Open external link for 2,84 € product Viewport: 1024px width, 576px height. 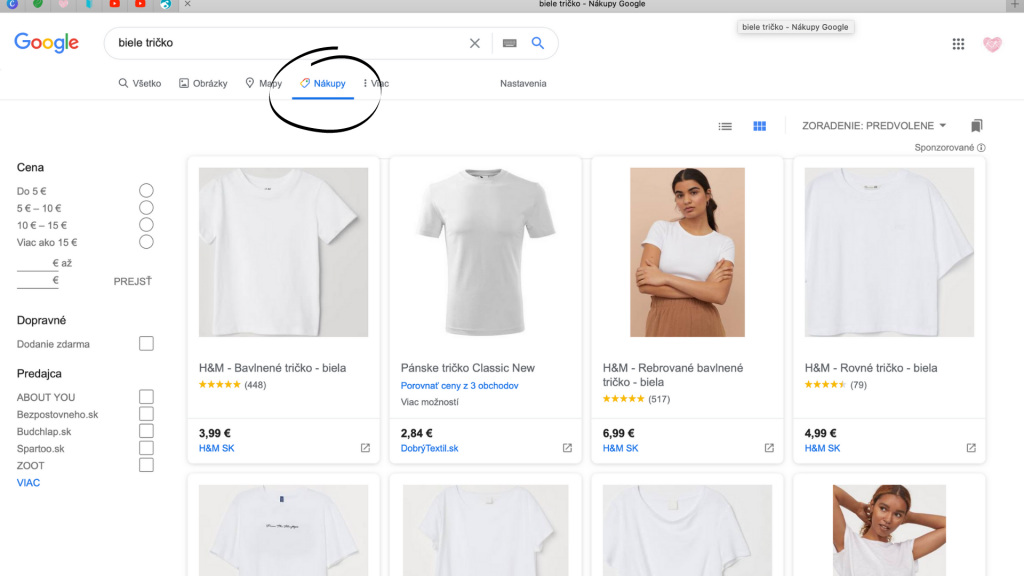[x=567, y=448]
